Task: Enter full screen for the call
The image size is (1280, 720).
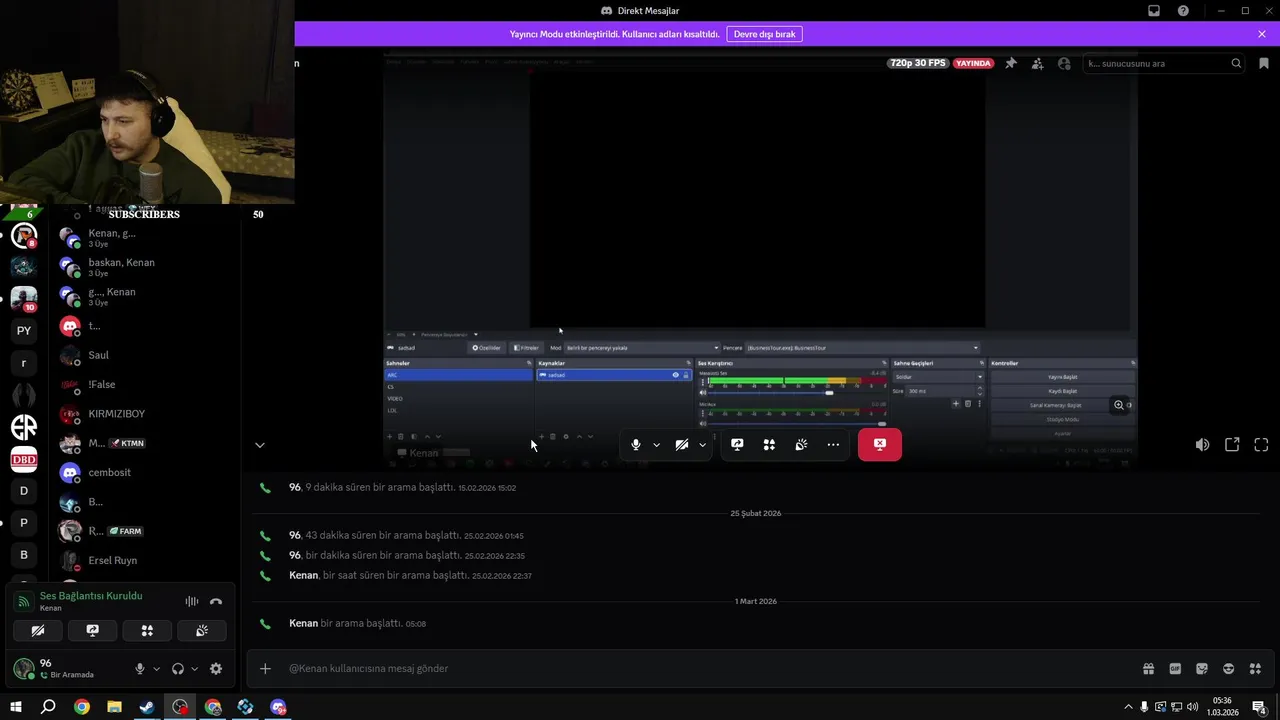Action: 1261,445
